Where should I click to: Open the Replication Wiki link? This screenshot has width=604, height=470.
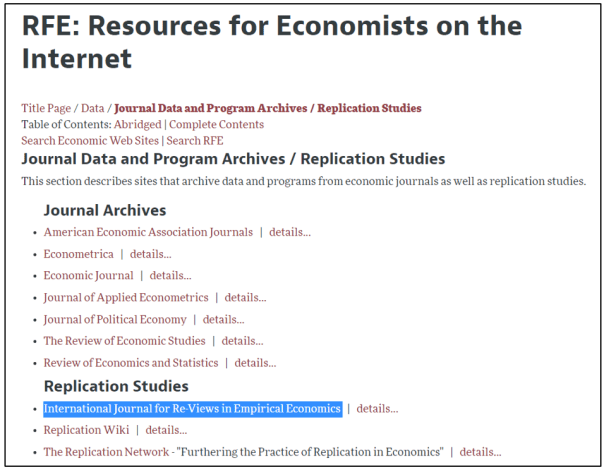point(86,430)
